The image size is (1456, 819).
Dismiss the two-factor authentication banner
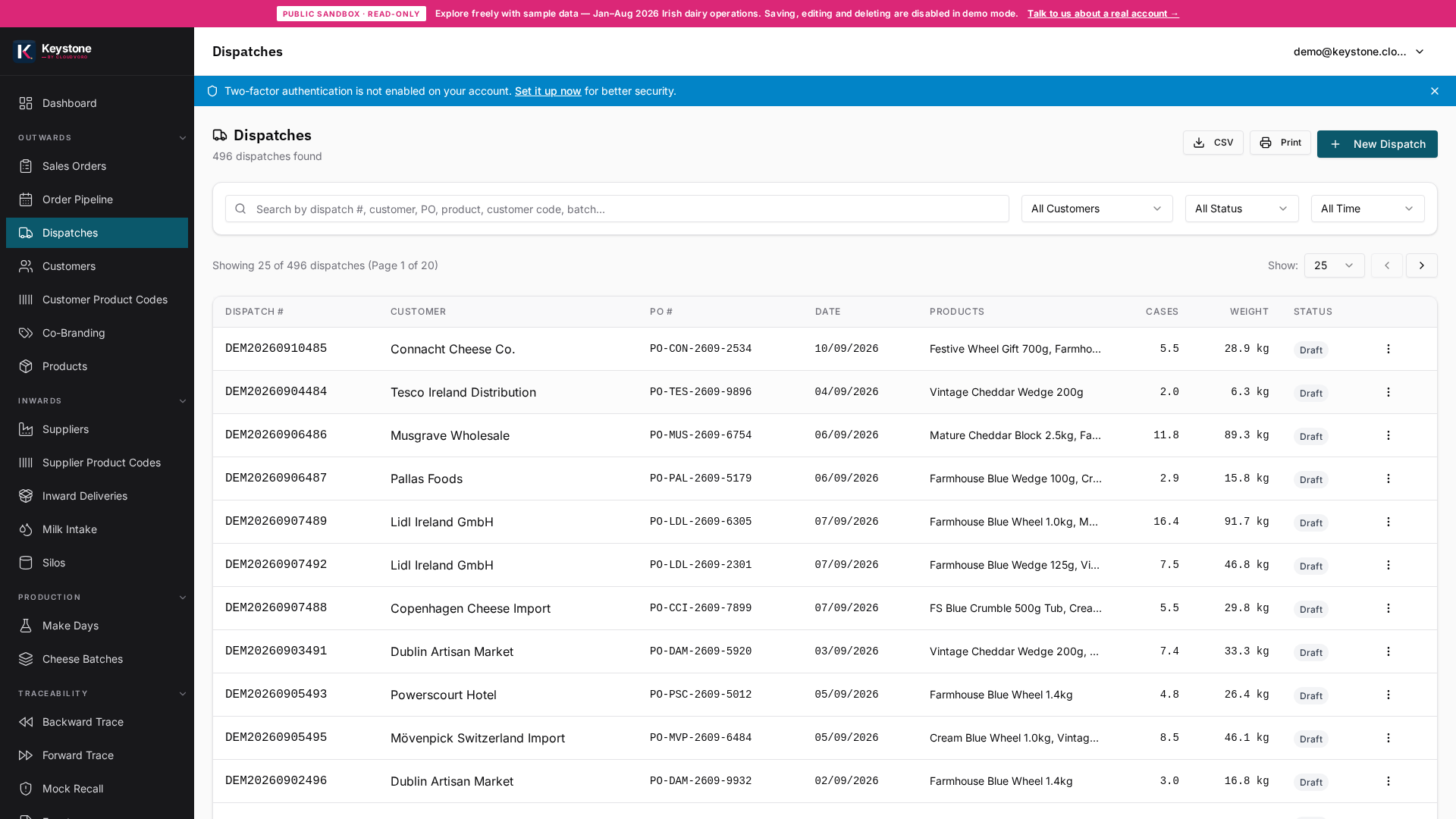1434,91
